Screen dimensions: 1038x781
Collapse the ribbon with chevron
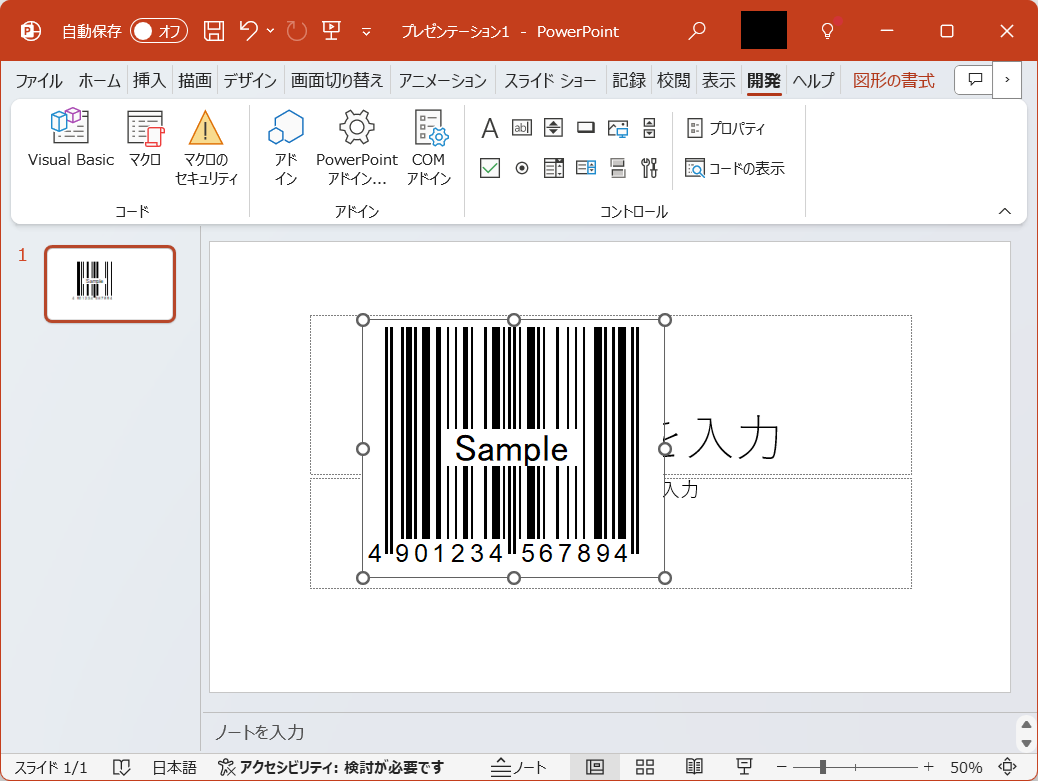click(1004, 211)
